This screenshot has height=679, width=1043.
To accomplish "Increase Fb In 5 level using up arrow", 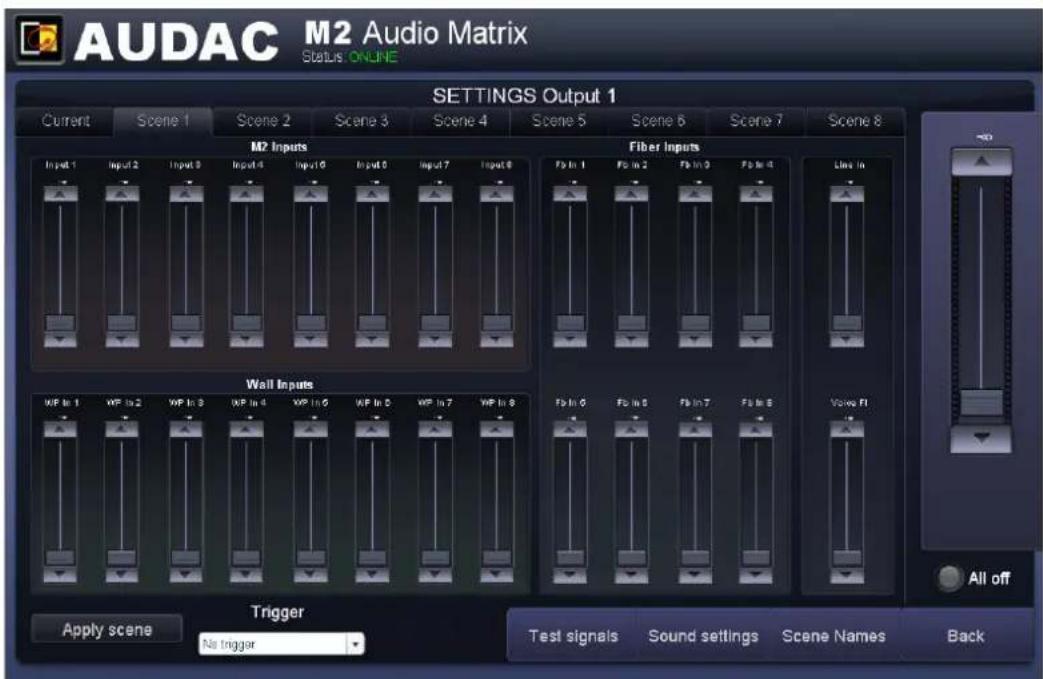I will [x=570, y=430].
